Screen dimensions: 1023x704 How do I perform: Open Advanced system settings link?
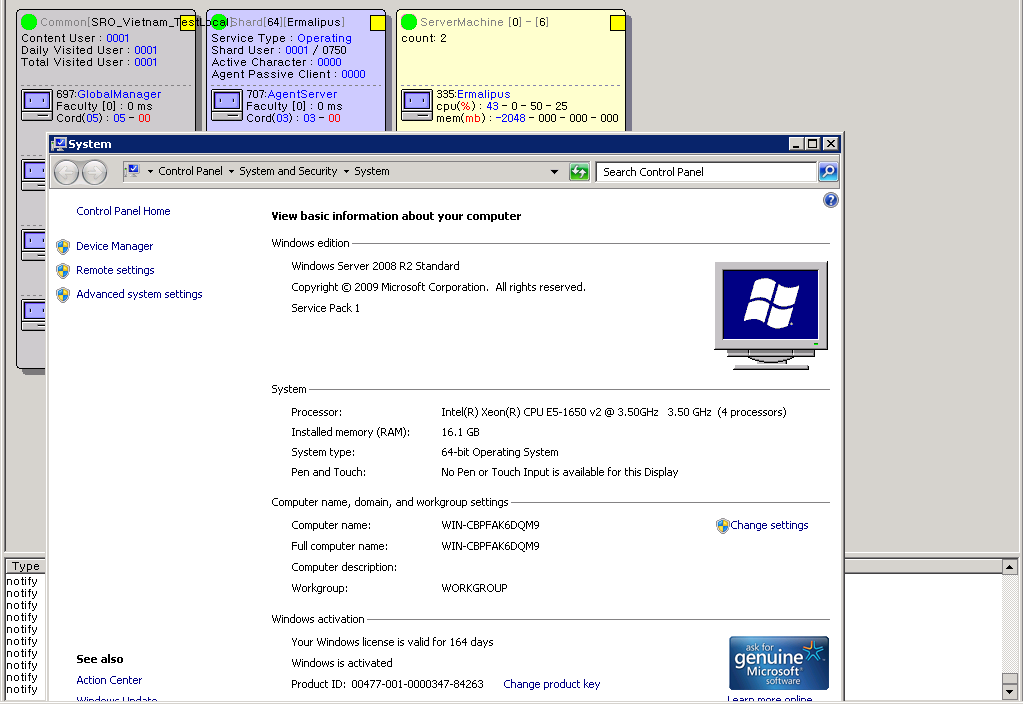coord(139,294)
